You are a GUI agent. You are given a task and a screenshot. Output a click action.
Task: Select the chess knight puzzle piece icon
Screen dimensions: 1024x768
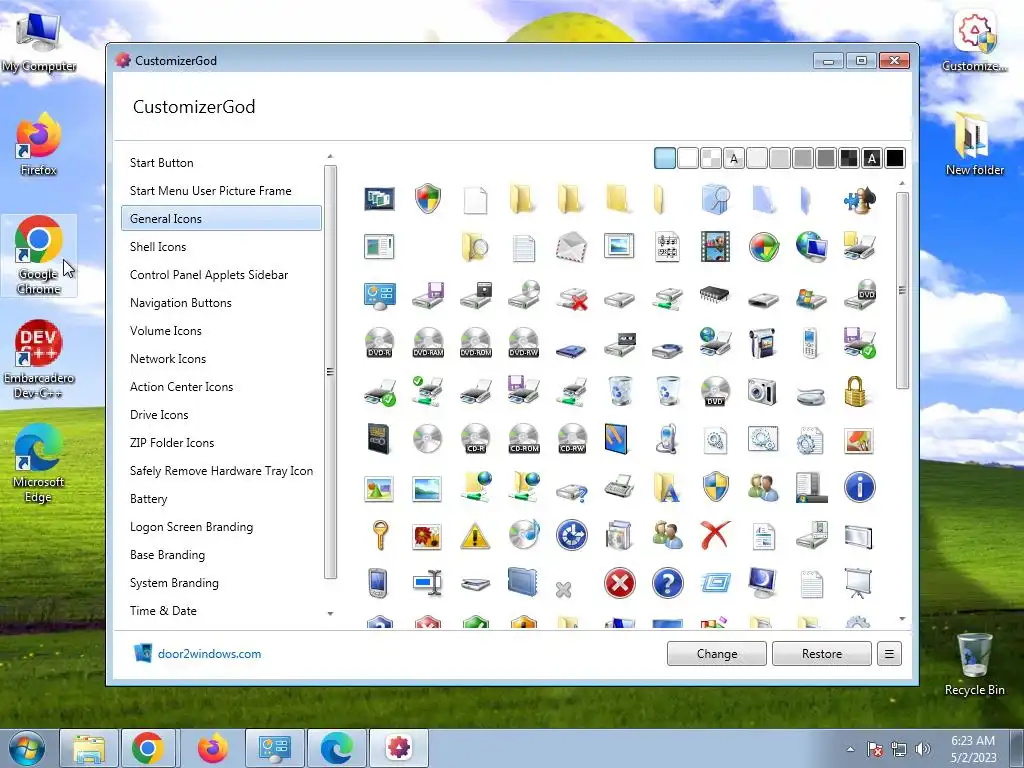(859, 199)
